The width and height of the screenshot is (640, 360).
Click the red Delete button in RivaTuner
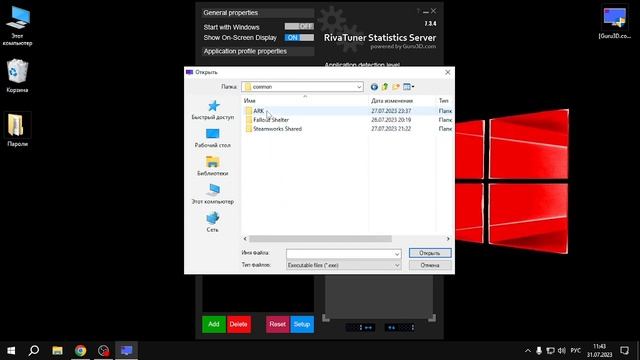[239, 324]
